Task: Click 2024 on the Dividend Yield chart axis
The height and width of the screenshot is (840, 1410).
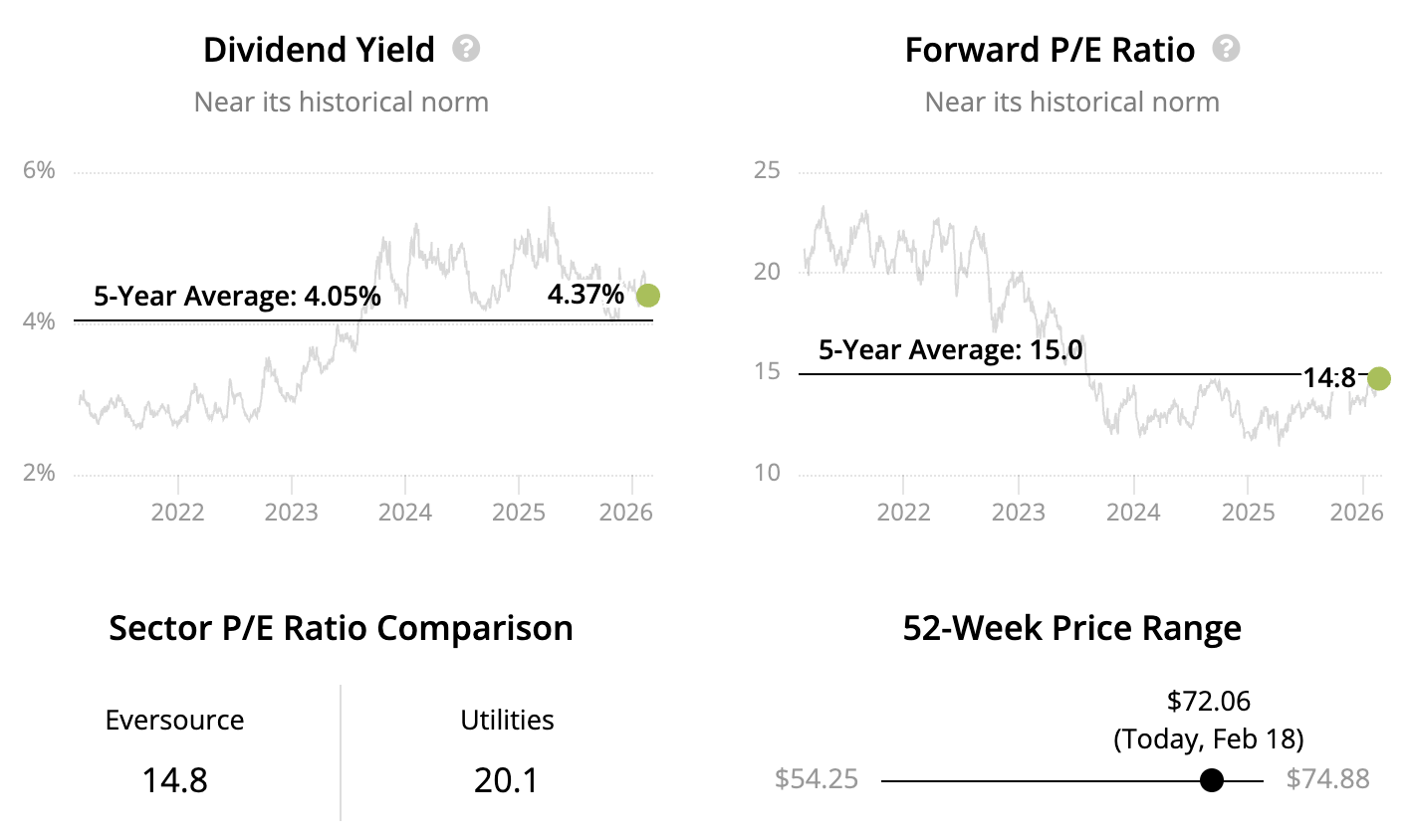Action: coord(405,513)
